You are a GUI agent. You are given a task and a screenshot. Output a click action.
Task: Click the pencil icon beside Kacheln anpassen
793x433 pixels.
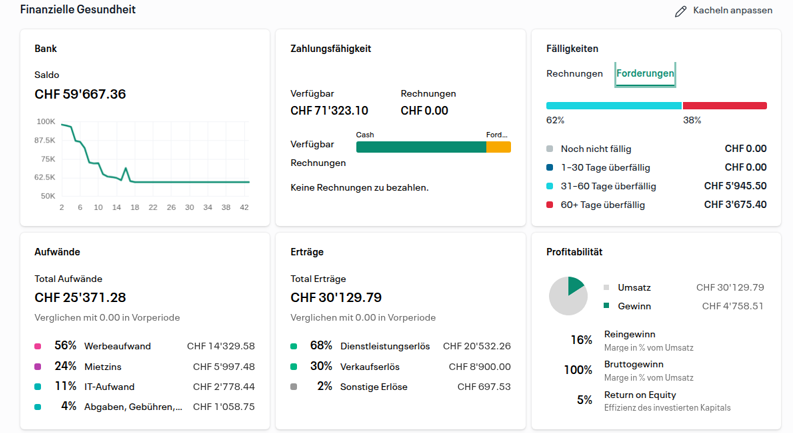(x=681, y=11)
